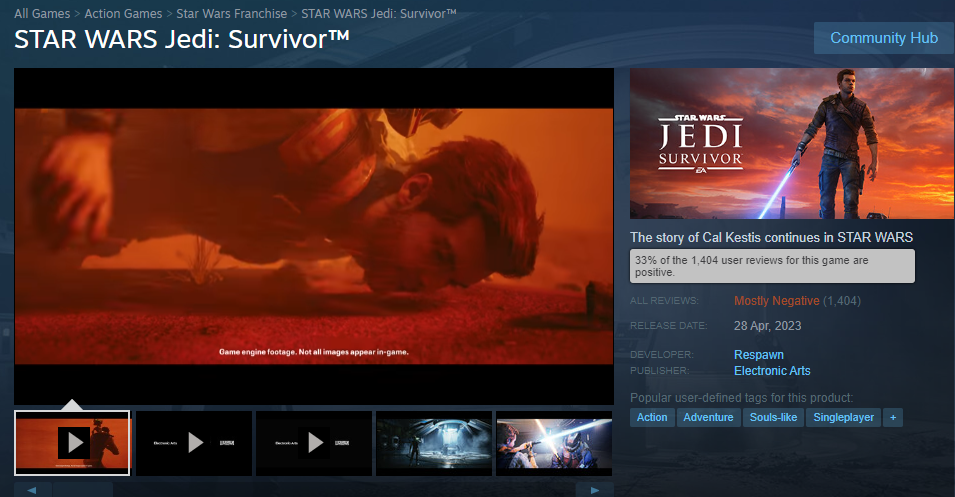Expand tags with the plus button
The width and height of the screenshot is (955, 497).
tap(893, 417)
